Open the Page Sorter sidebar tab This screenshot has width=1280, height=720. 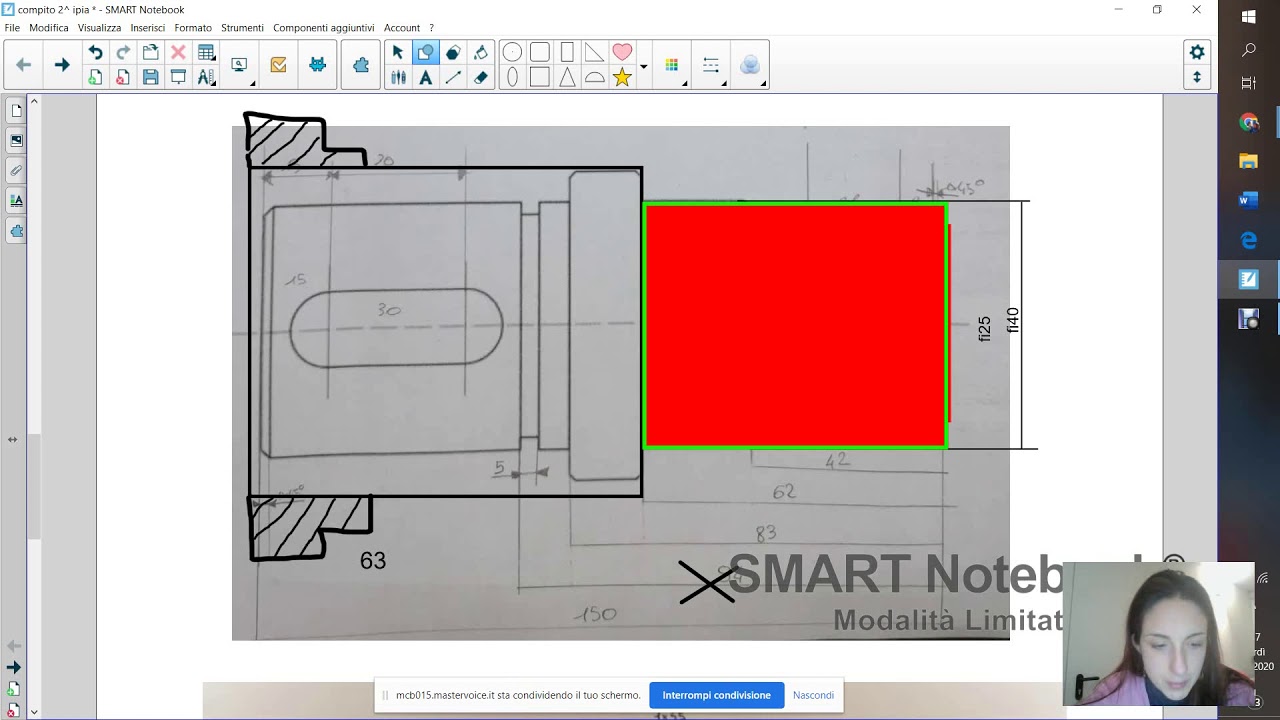tap(16, 110)
